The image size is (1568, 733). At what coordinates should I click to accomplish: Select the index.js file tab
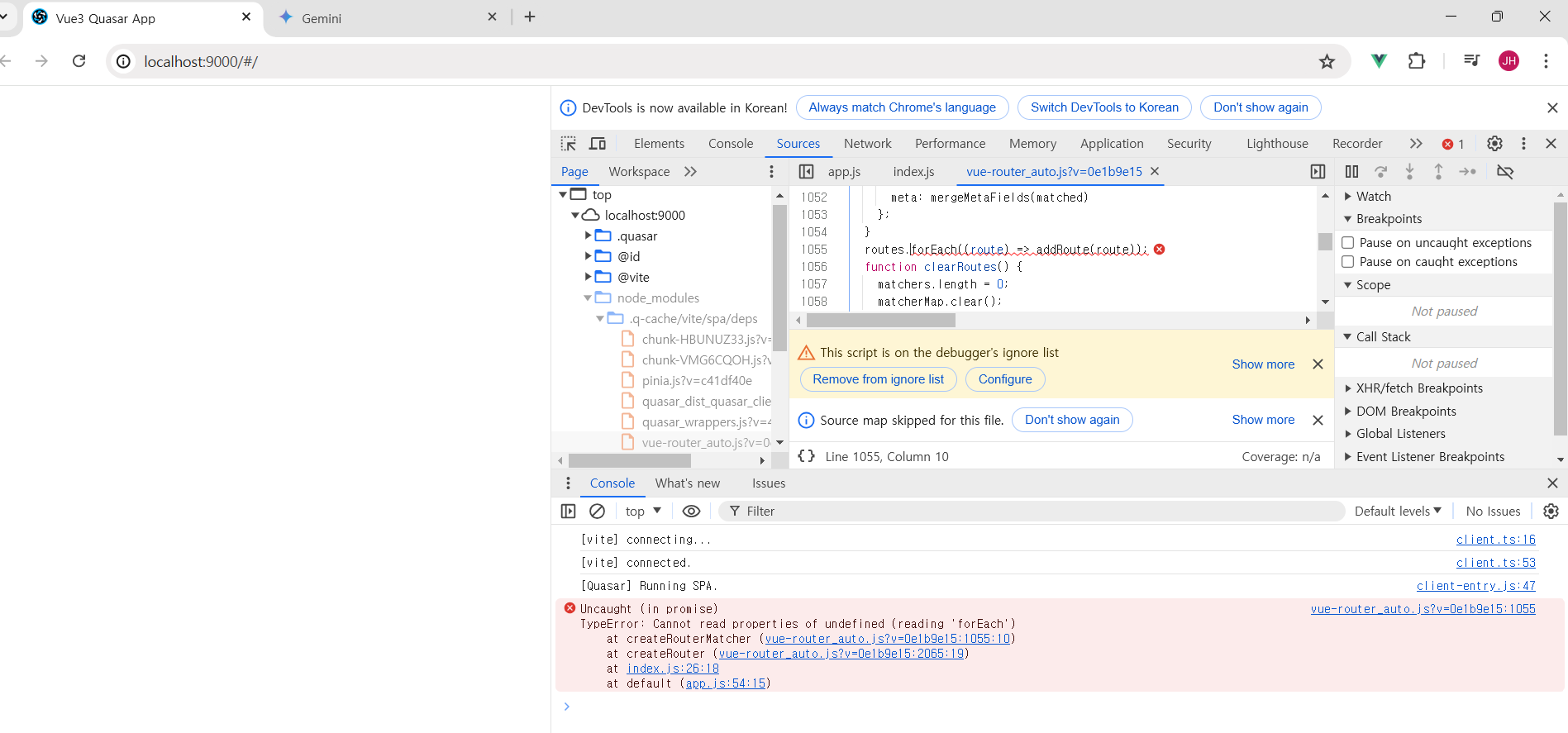[x=913, y=172]
